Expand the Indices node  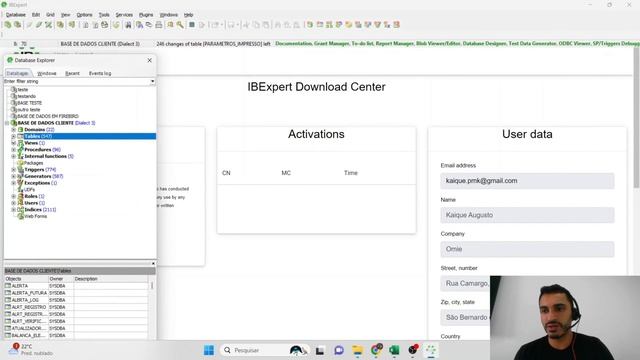[13, 209]
